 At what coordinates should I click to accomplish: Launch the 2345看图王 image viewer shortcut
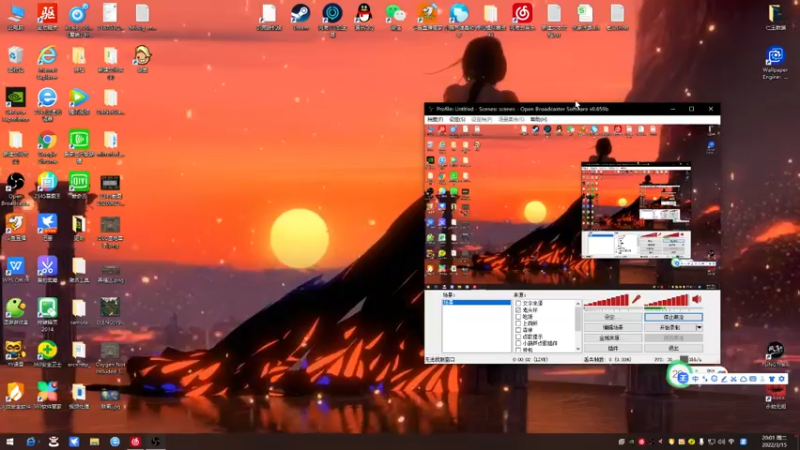(47, 186)
